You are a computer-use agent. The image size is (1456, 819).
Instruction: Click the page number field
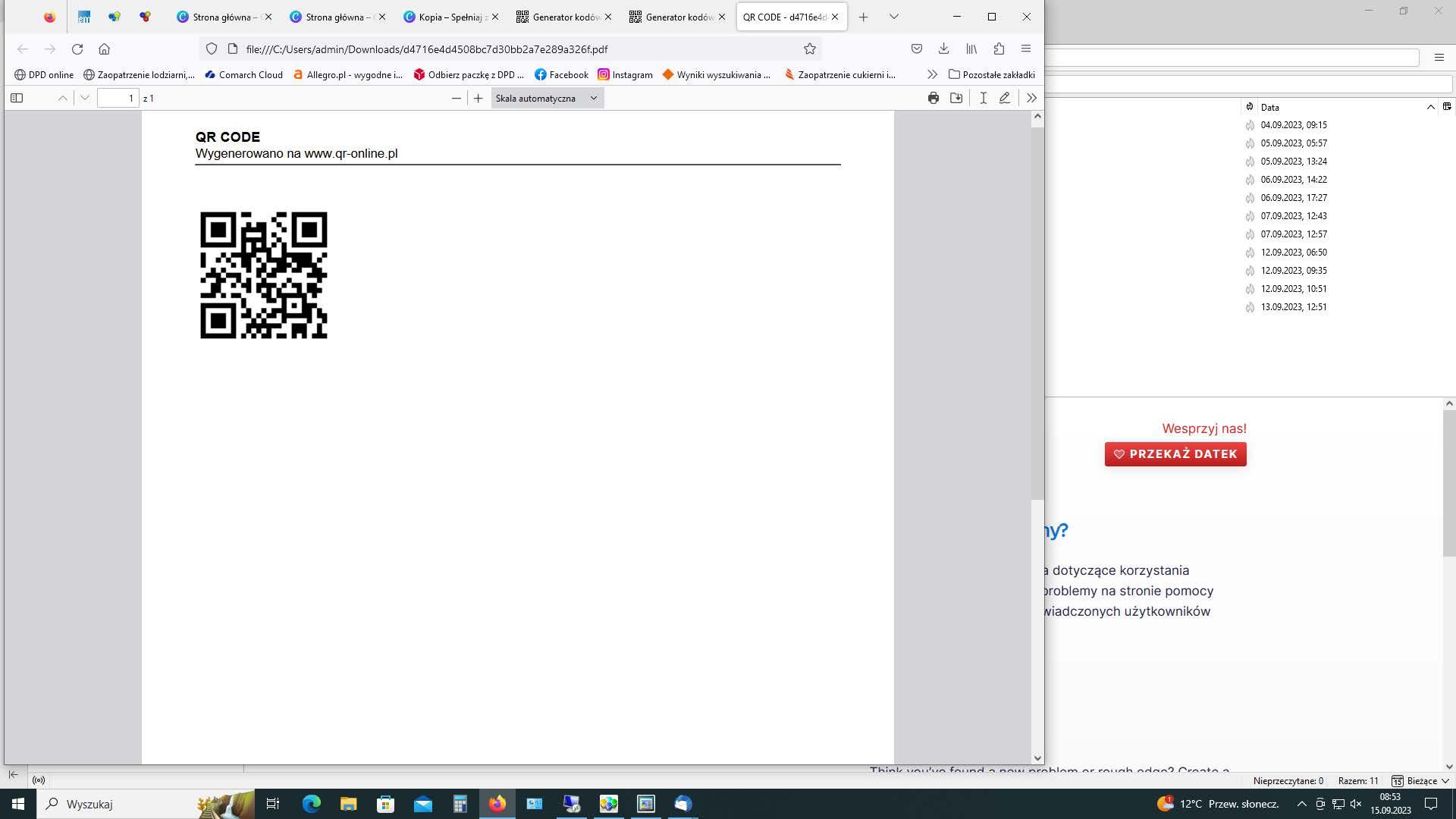point(118,98)
